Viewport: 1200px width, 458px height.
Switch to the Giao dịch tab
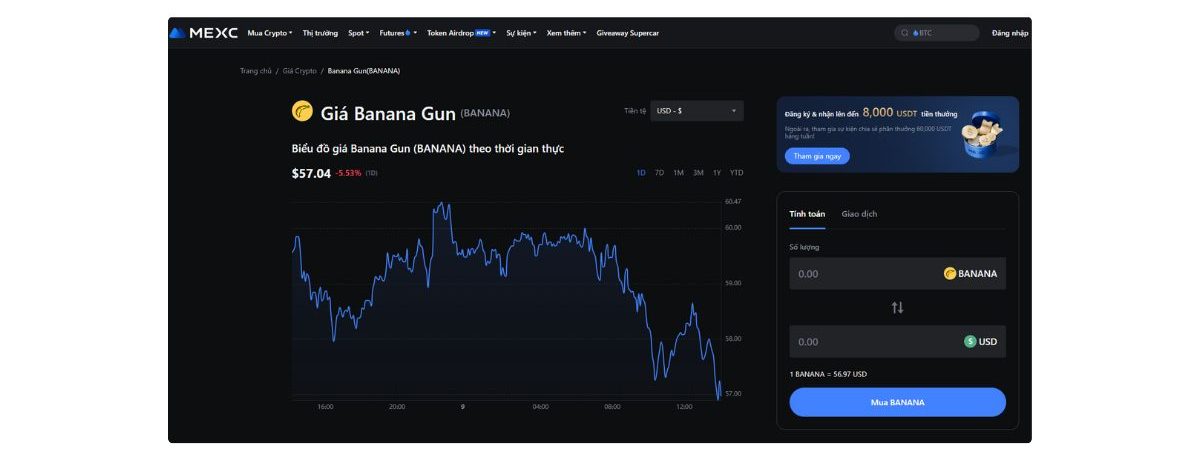[x=859, y=214]
